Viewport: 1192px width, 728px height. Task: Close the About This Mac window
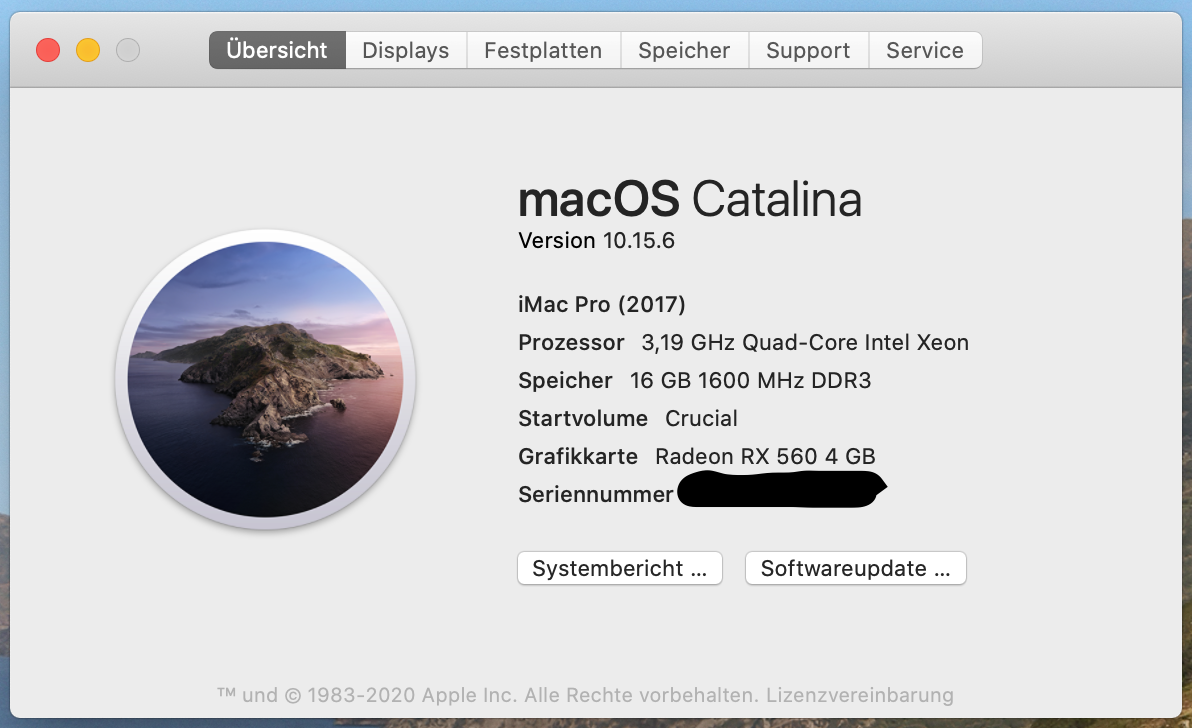(x=48, y=50)
